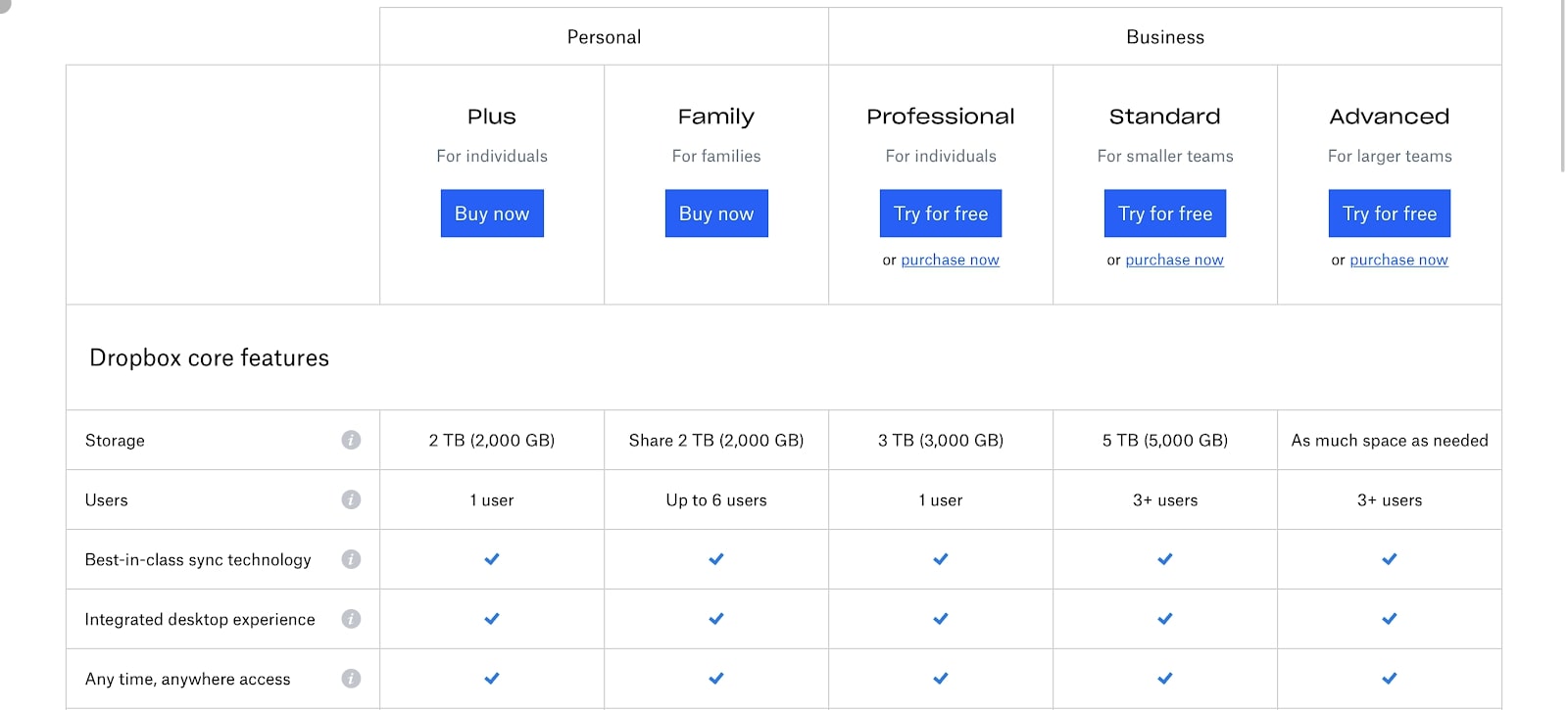Select the Business plans header
The image size is (1568, 710).
point(1165,37)
